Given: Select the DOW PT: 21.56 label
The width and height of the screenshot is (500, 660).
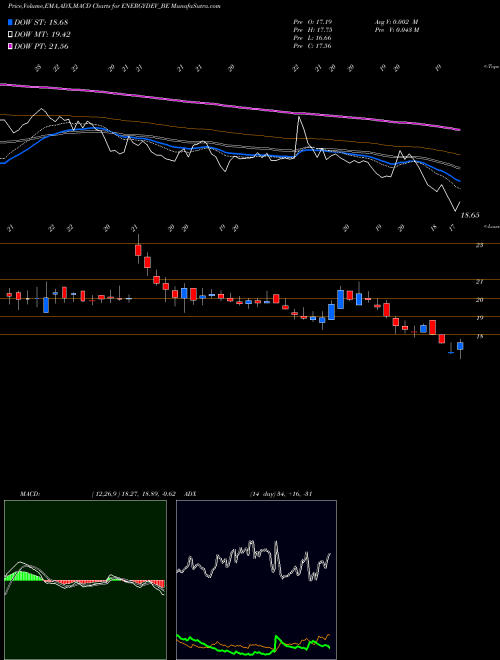Looking at the screenshot, I should [x=41, y=47].
